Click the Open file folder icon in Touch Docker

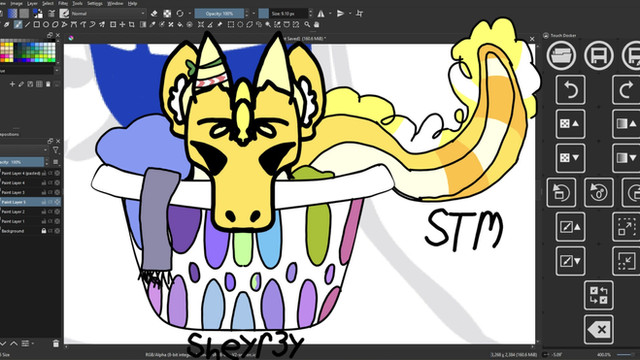[x=562, y=55]
